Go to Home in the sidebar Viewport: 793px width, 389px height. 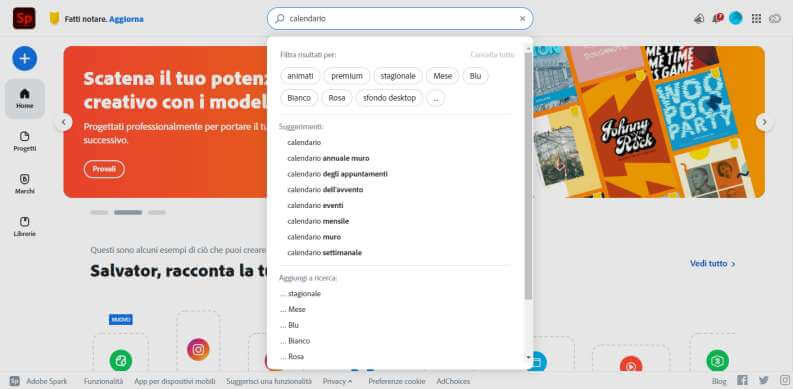click(25, 99)
